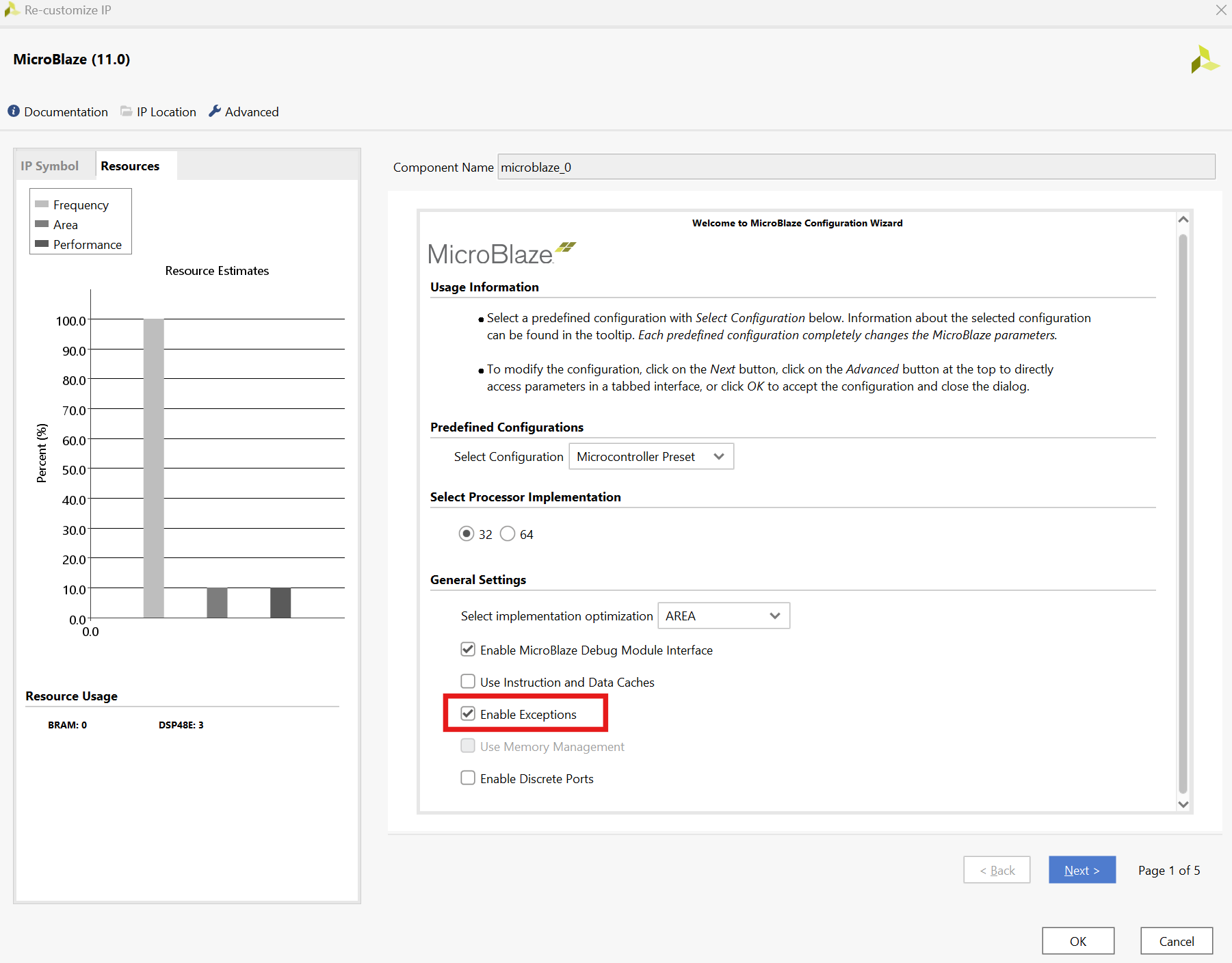Open the Advanced settings menu item
The height and width of the screenshot is (963, 1232).
click(x=252, y=111)
